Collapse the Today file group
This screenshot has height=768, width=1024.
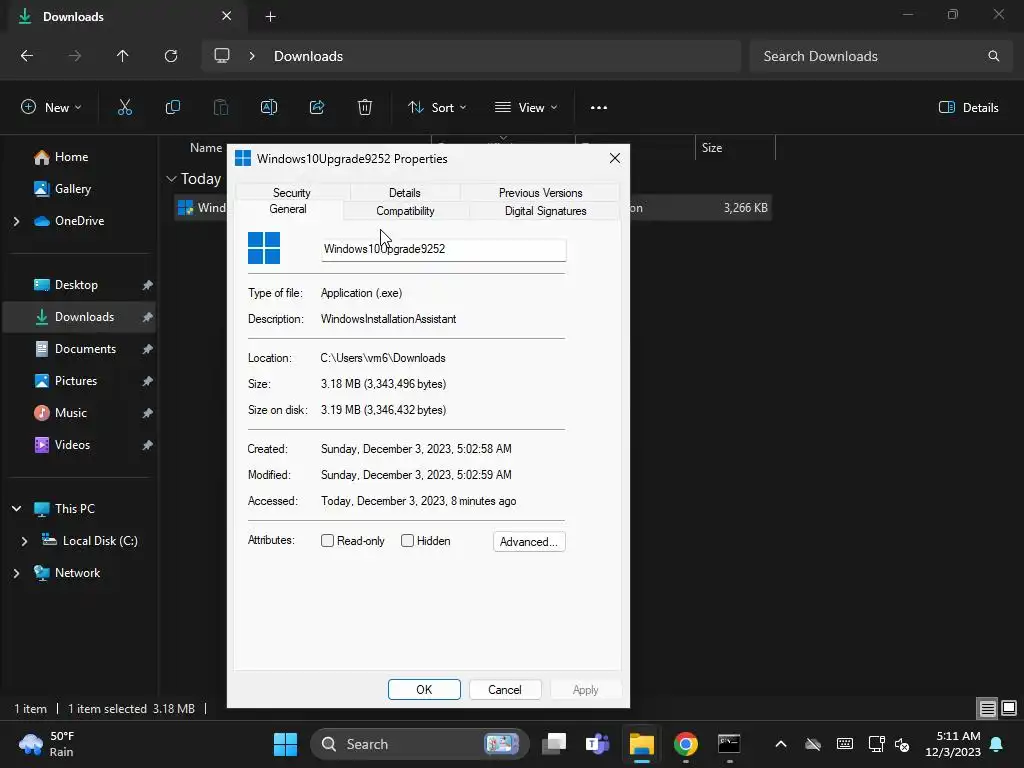(171, 179)
